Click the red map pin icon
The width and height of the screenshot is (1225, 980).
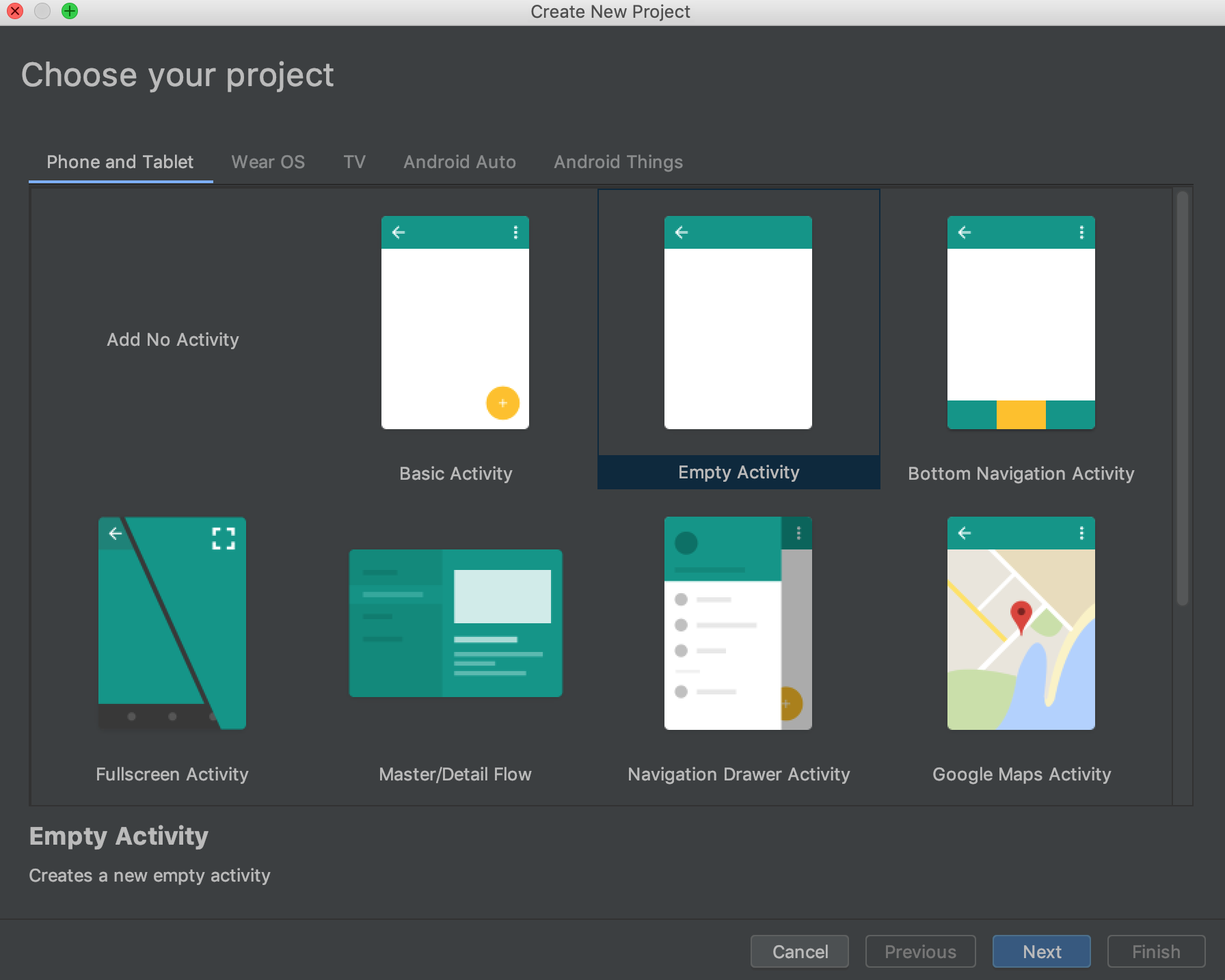(1021, 616)
